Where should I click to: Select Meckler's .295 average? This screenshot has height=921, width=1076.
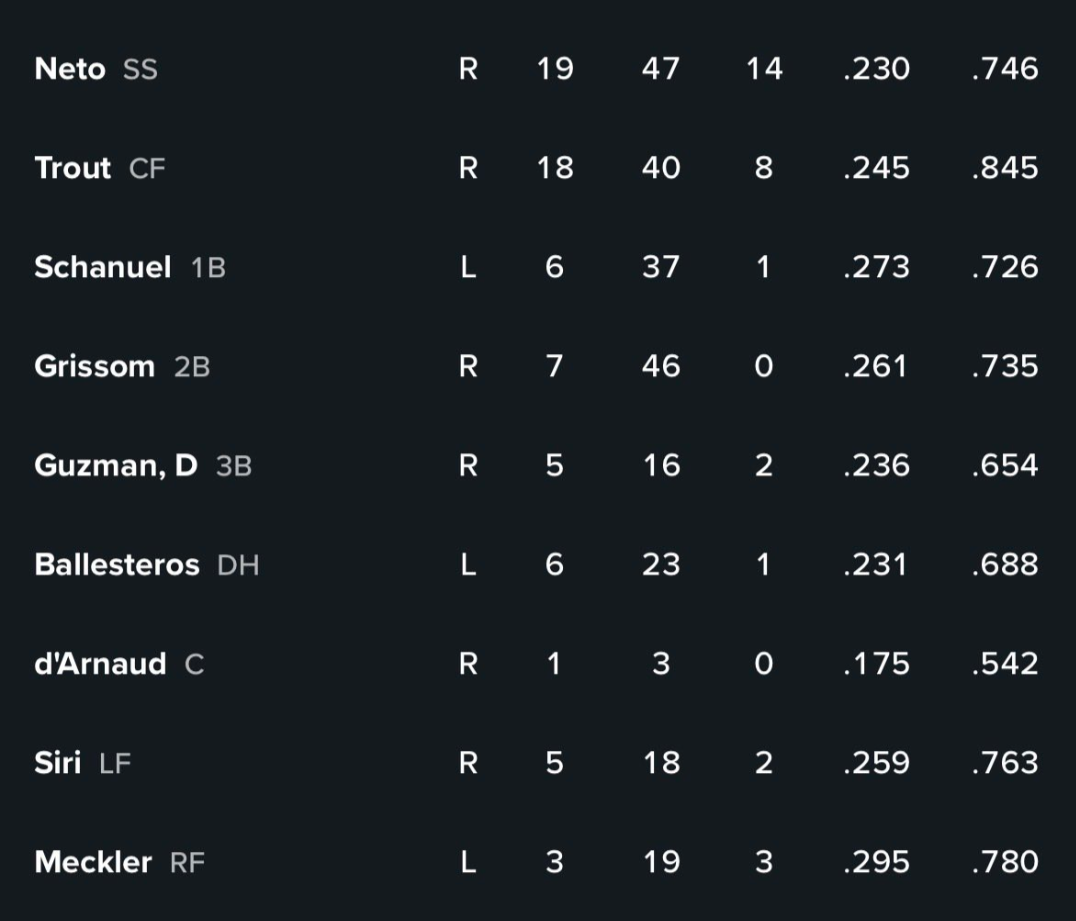coord(876,862)
